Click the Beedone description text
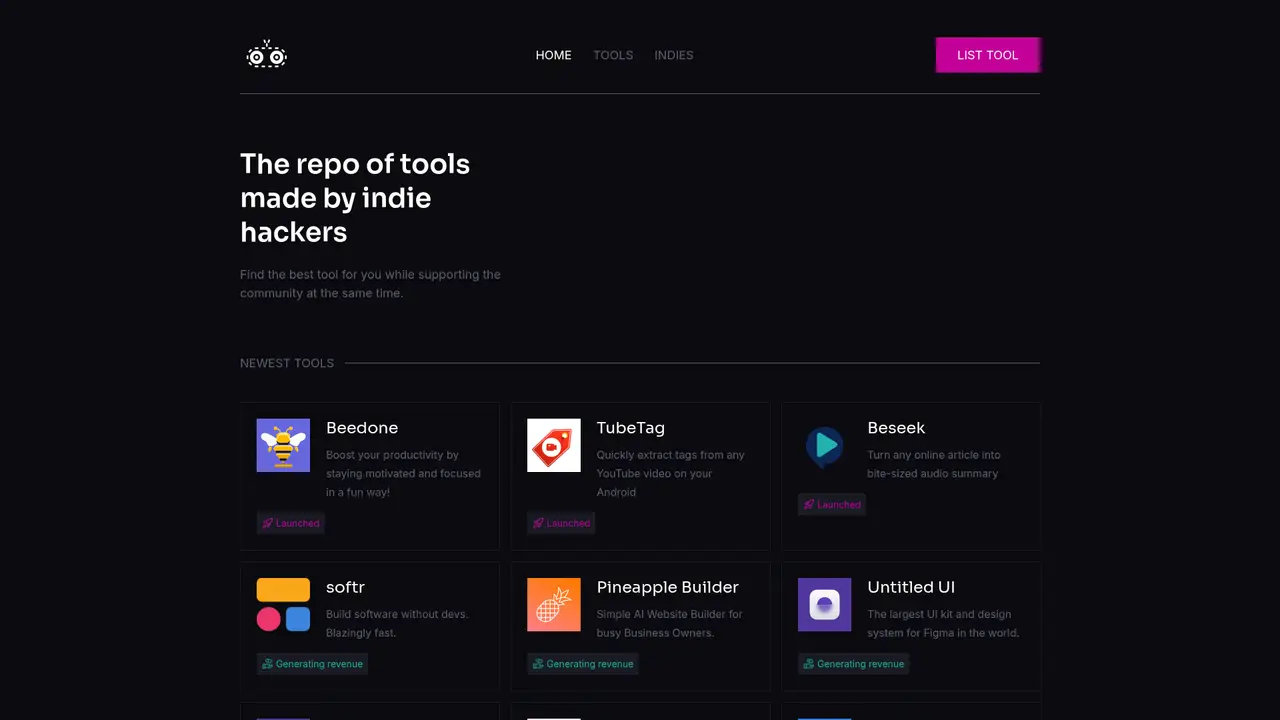The image size is (1280, 720). coord(403,474)
